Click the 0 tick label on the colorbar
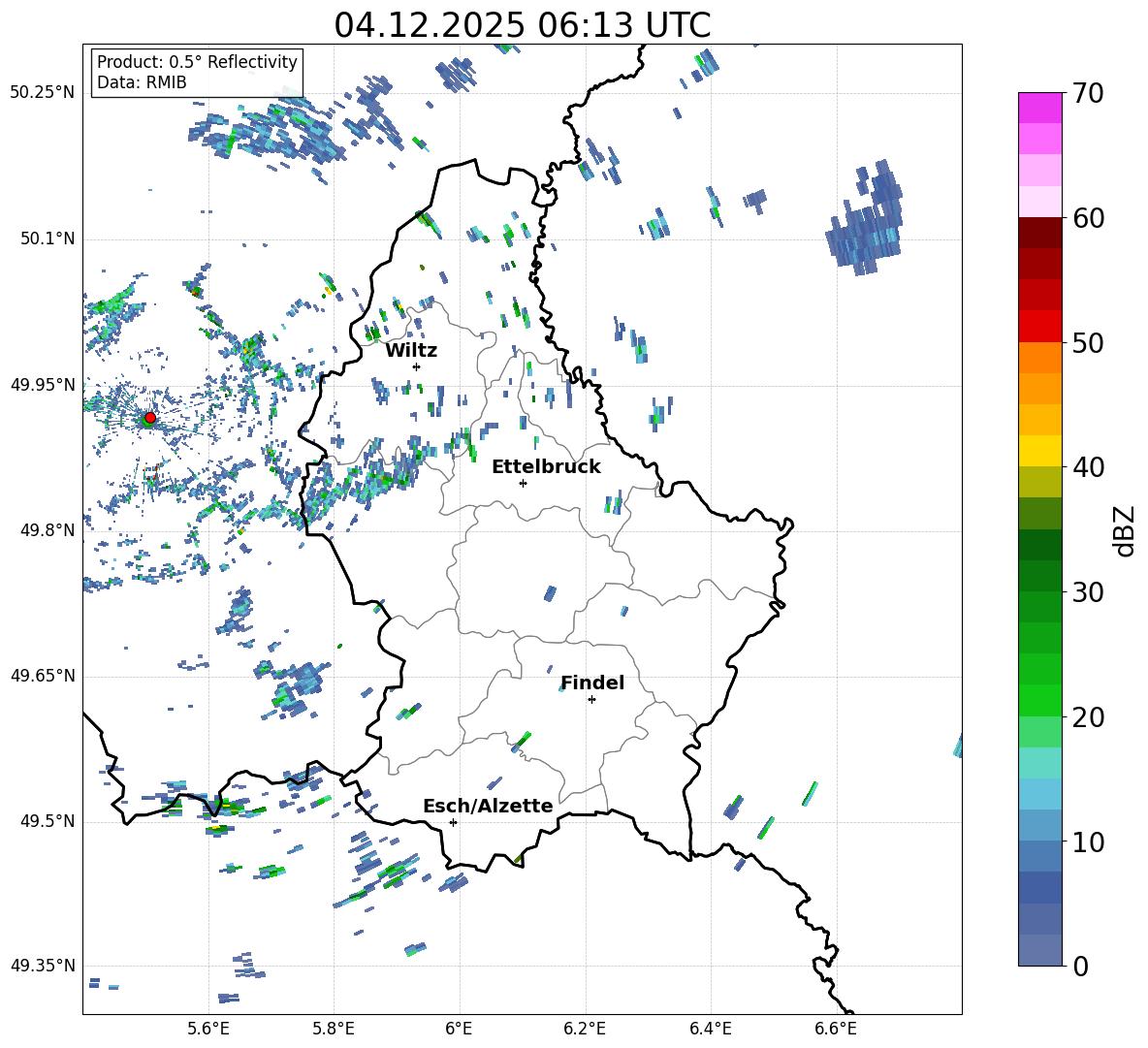Screen dimensions: 1148x1048 tap(1080, 966)
